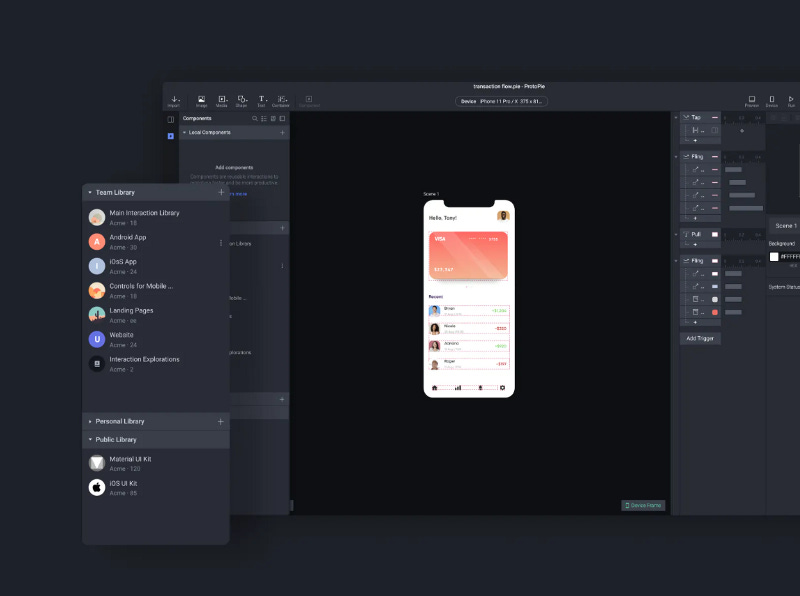This screenshot has height=596, width=800.
Task: Select the Tap trigger
Action: tap(701, 117)
